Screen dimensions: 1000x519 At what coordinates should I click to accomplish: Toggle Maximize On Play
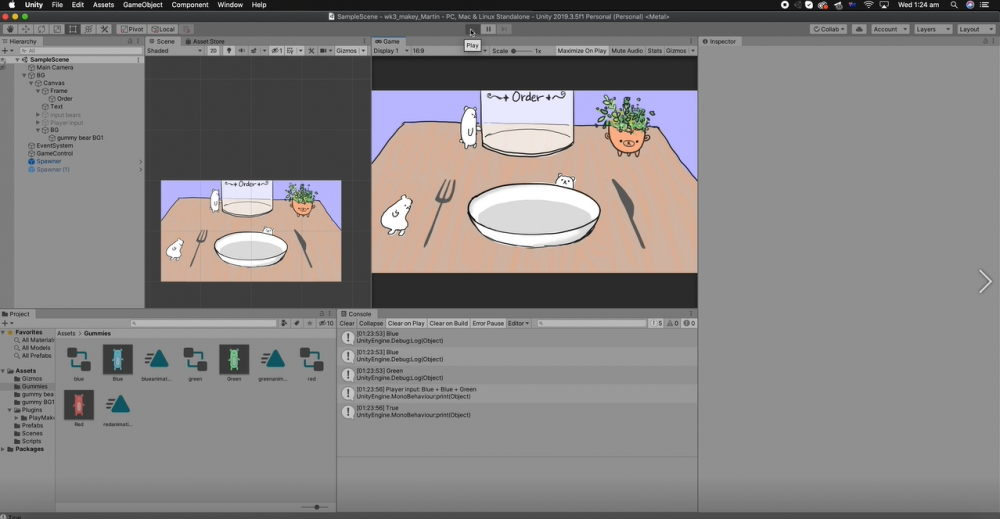click(x=581, y=50)
